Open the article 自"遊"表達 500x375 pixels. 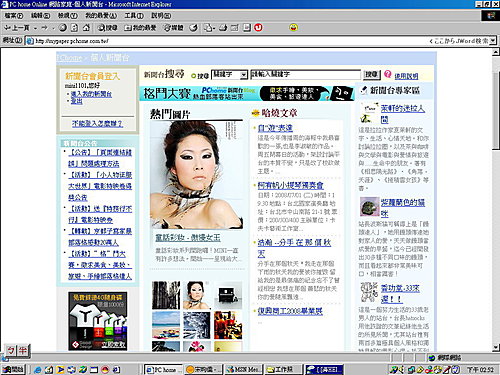(275, 128)
